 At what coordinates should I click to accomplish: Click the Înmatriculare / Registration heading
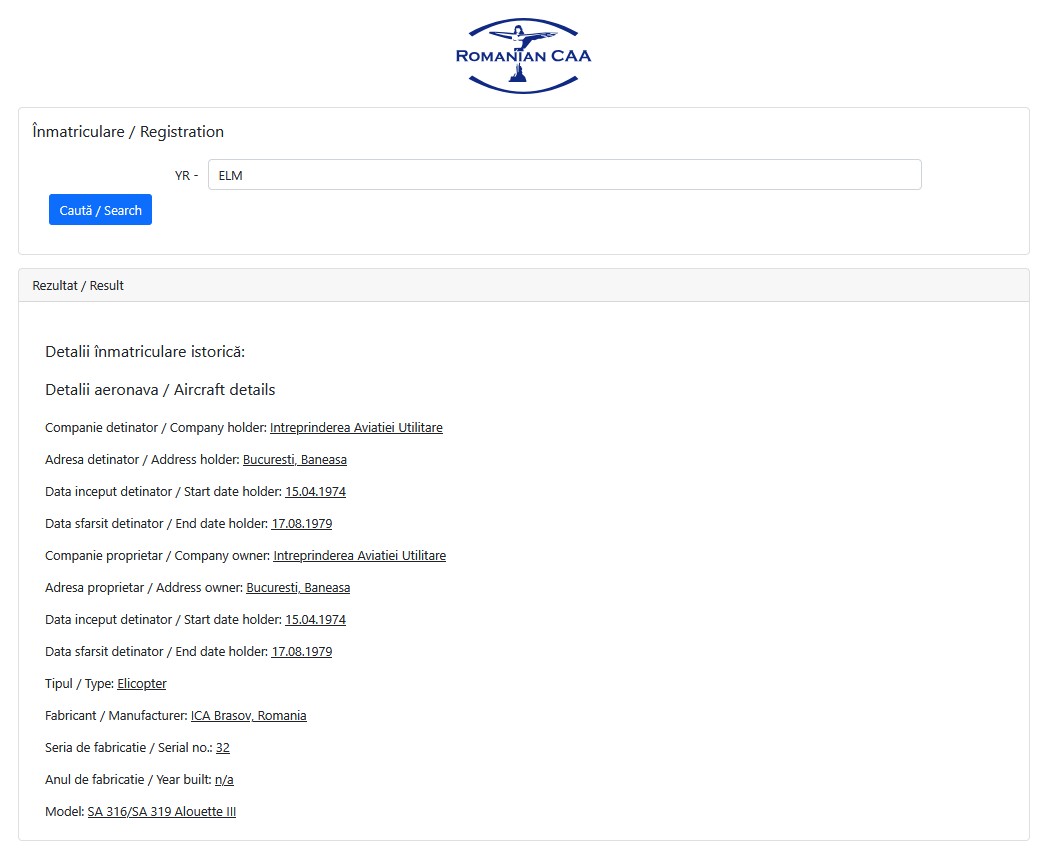pyautogui.click(x=128, y=132)
